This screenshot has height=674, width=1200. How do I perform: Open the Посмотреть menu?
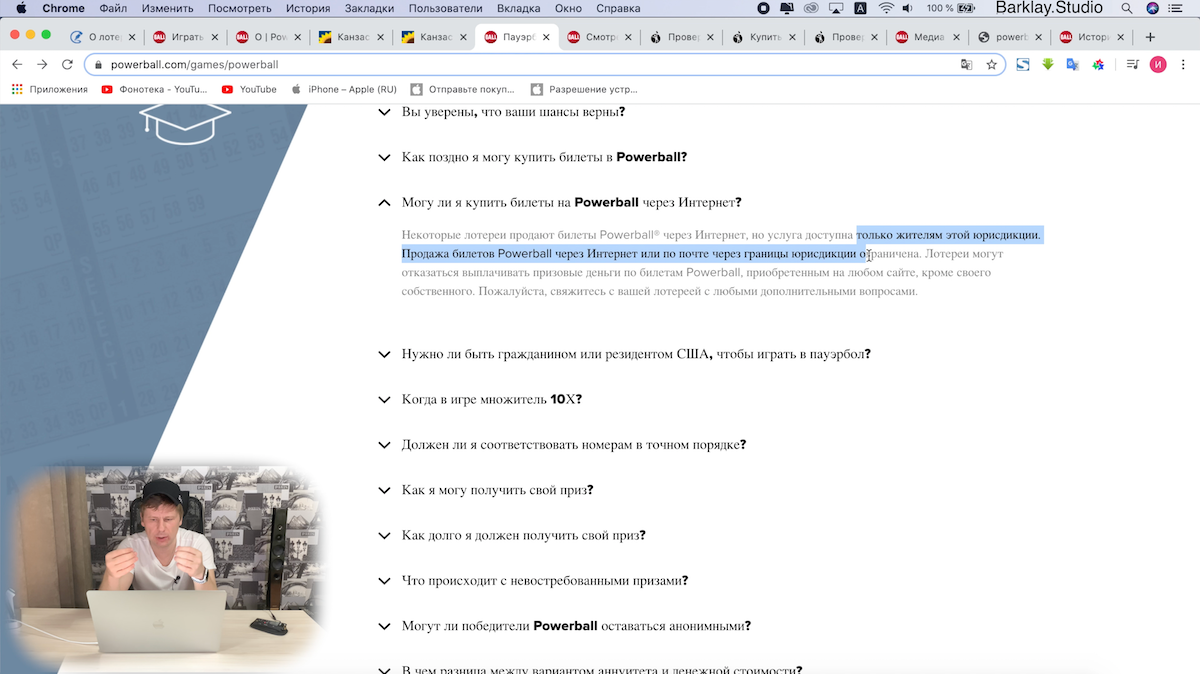coord(240,8)
